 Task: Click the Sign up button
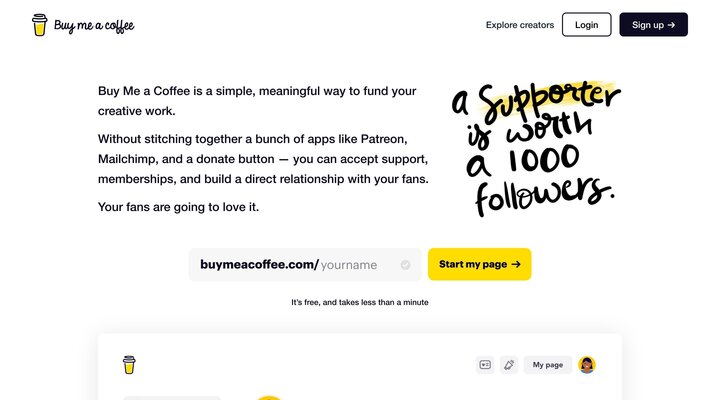coord(653,25)
